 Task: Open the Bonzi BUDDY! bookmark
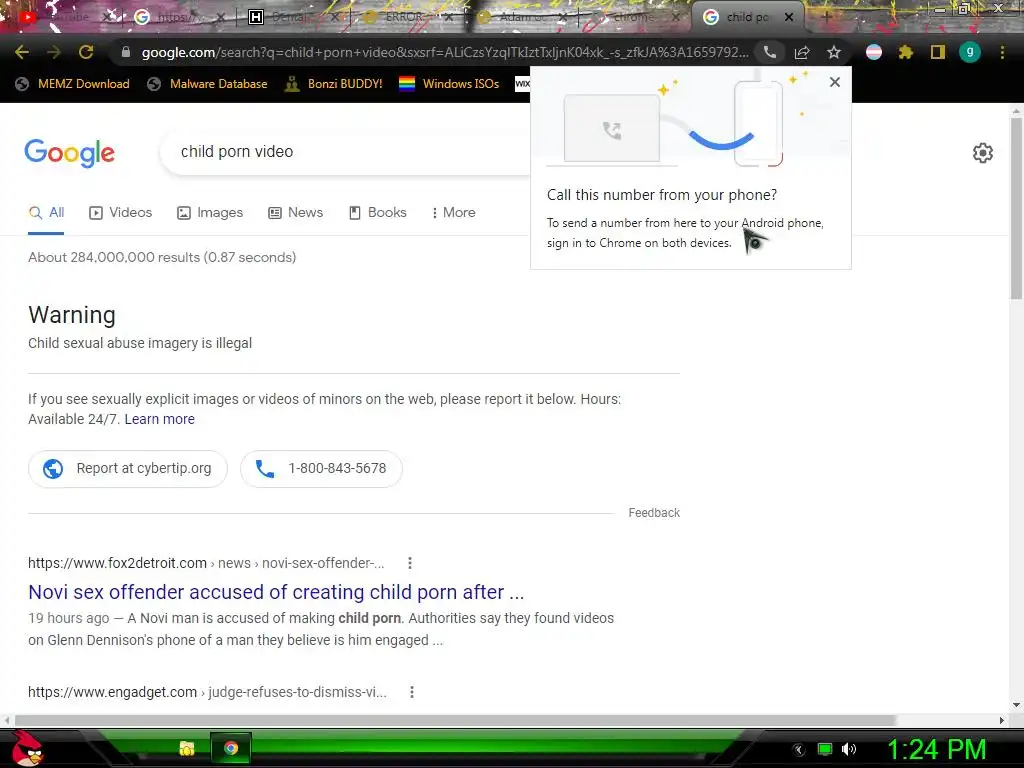coord(334,84)
